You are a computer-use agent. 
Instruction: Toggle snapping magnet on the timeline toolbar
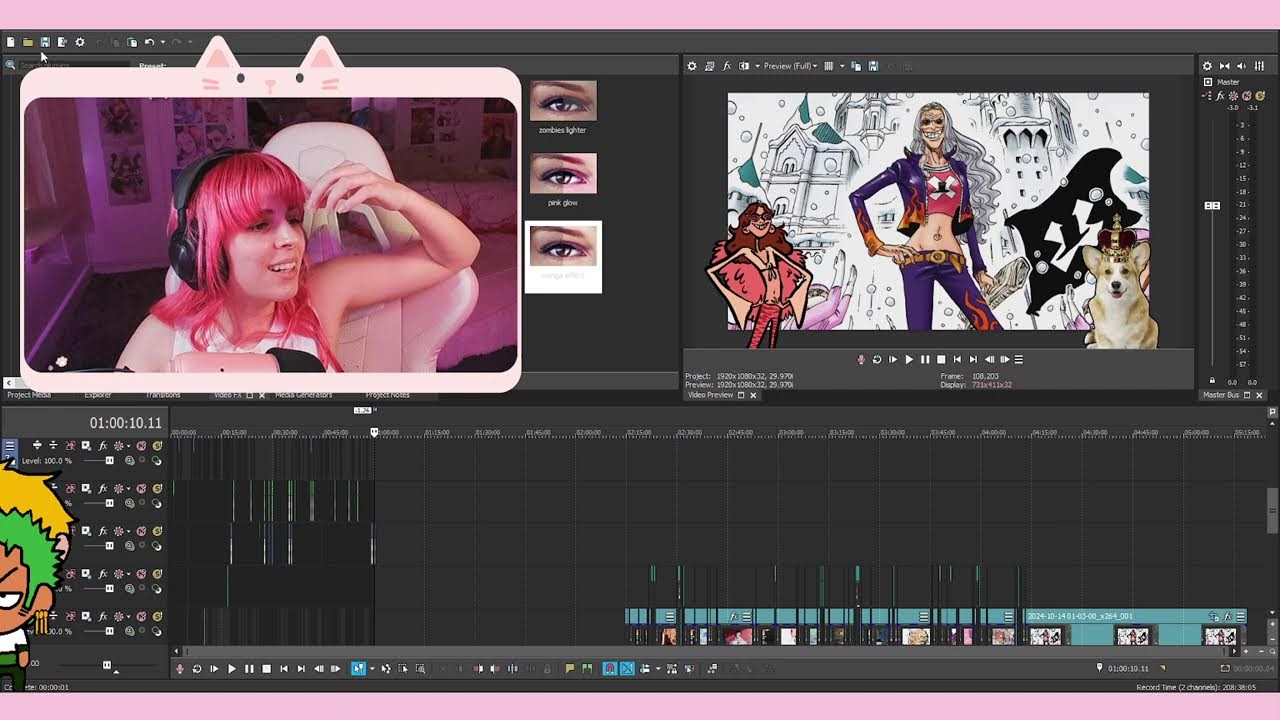[609, 669]
